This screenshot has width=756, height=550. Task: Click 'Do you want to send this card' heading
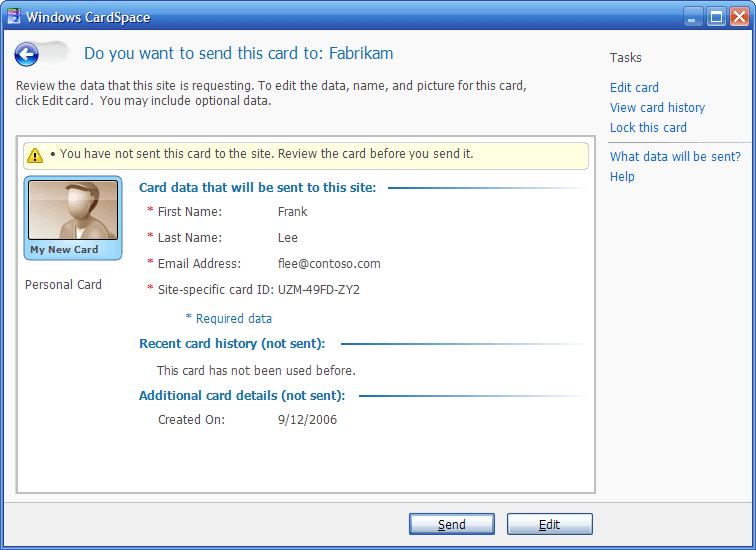coord(239,54)
